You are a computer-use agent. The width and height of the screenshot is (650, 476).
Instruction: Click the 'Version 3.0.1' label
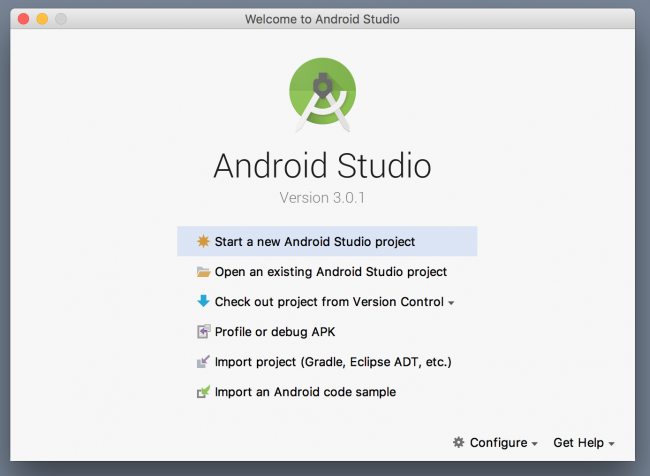(x=322, y=197)
